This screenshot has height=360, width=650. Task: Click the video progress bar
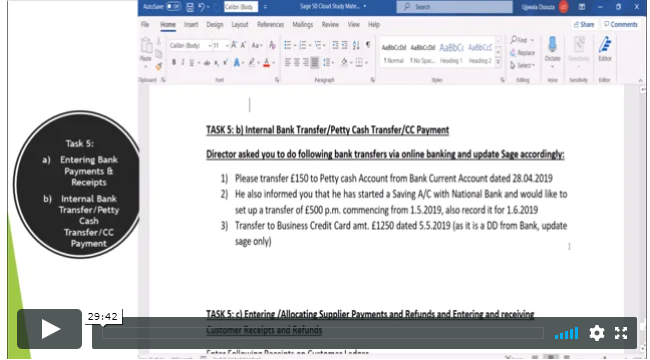323,333
